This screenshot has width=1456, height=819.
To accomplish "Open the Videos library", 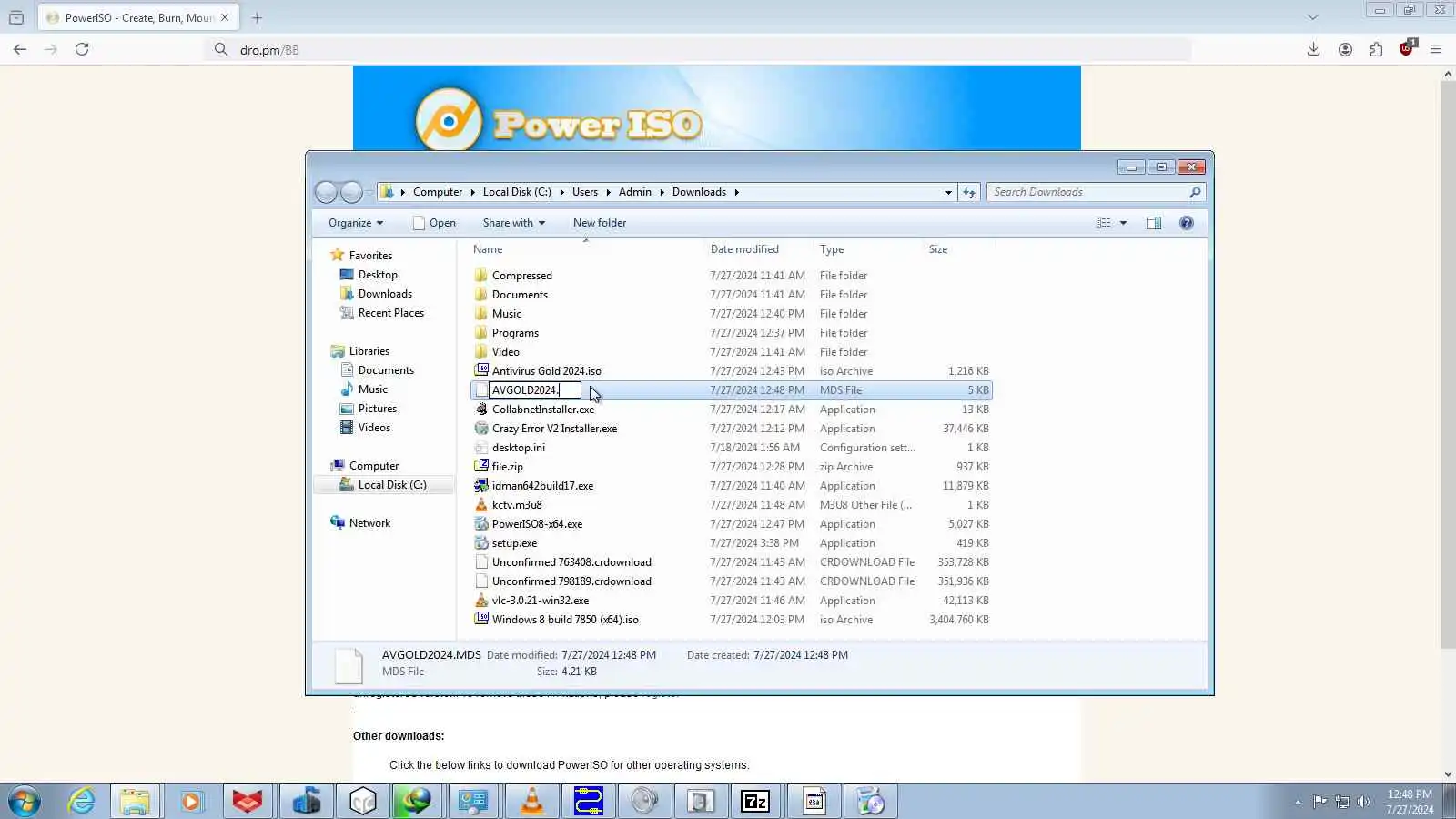I will click(x=374, y=428).
